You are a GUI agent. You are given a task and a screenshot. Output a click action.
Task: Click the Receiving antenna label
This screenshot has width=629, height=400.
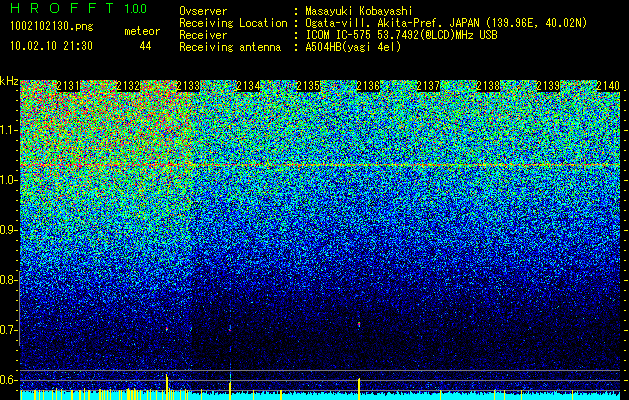(230, 47)
